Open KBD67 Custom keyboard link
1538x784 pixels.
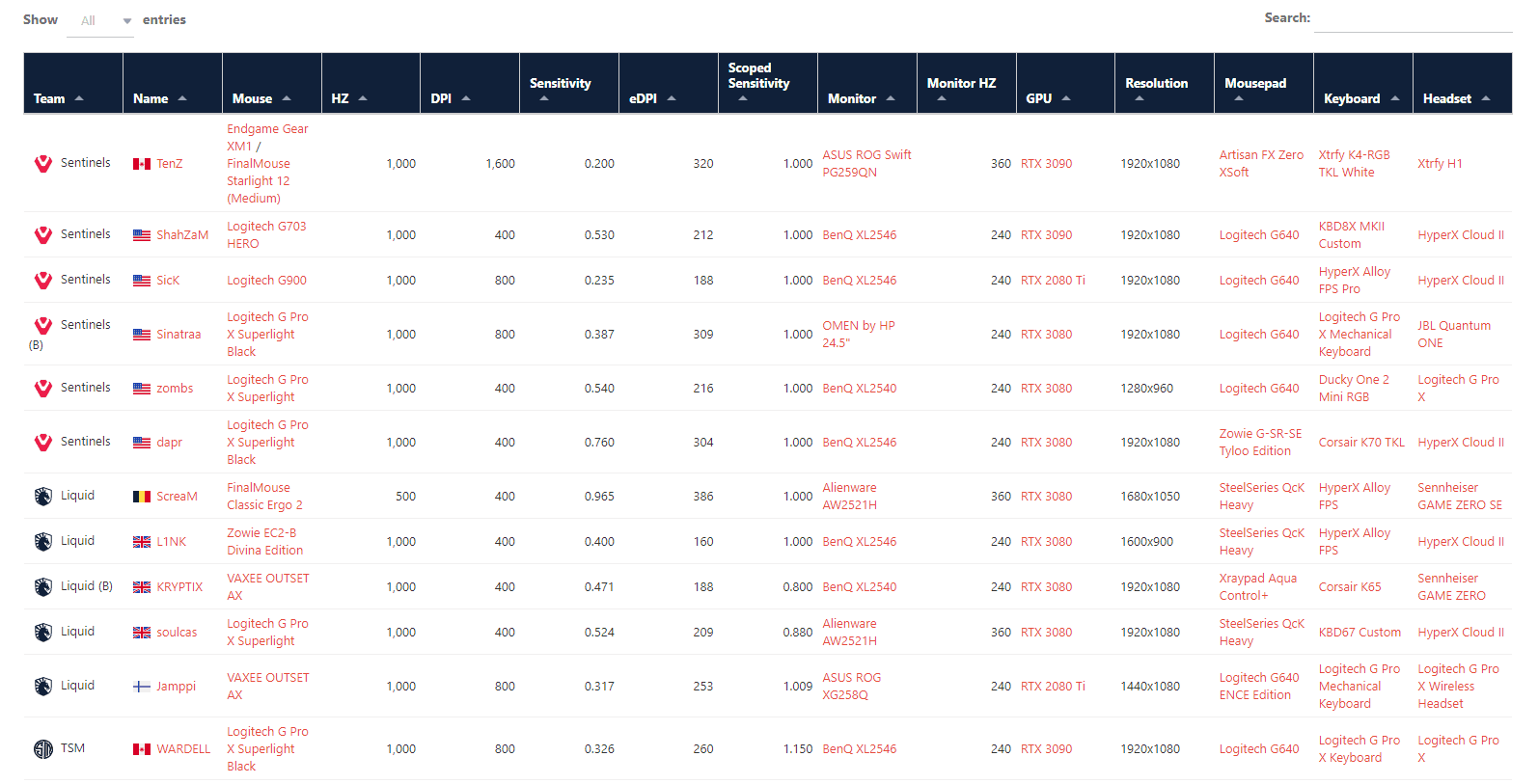coord(1359,633)
